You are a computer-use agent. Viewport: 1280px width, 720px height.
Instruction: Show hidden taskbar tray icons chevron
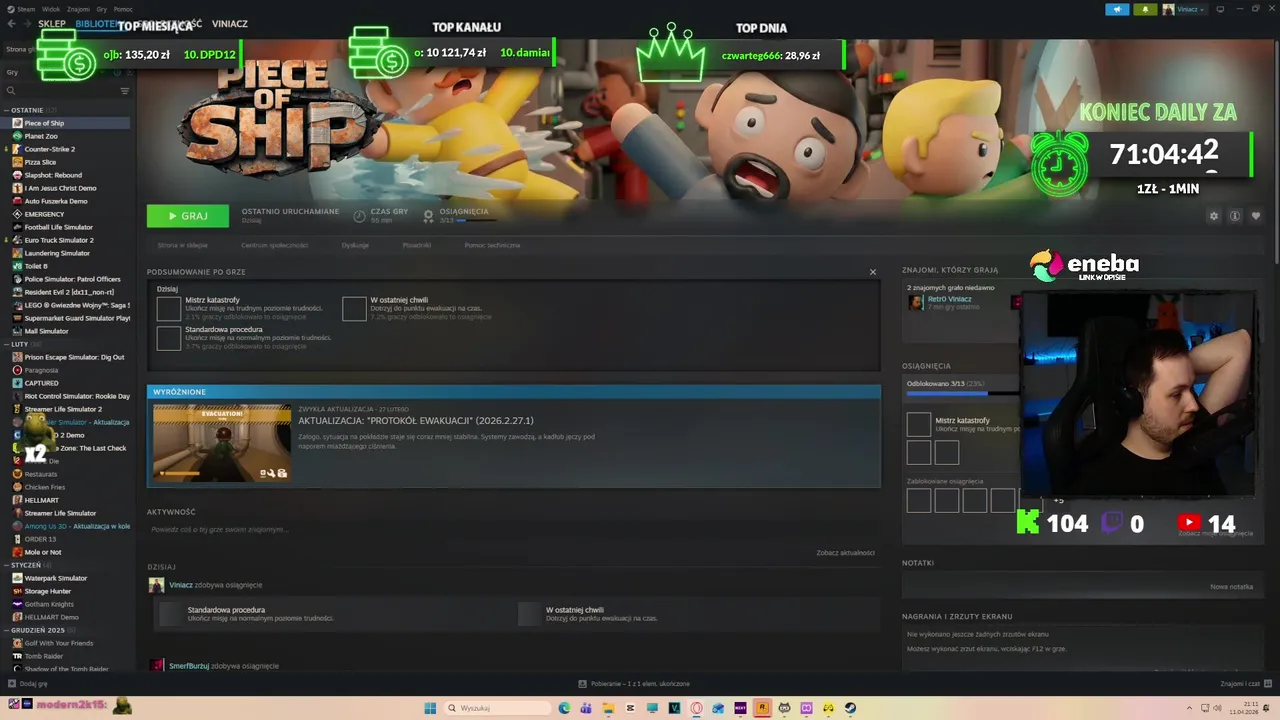click(x=1189, y=708)
